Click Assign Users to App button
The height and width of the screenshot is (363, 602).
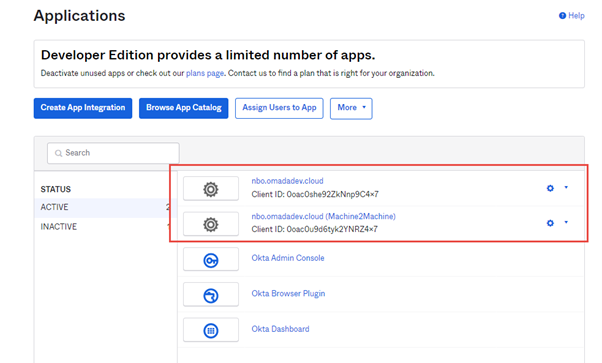tap(279, 108)
